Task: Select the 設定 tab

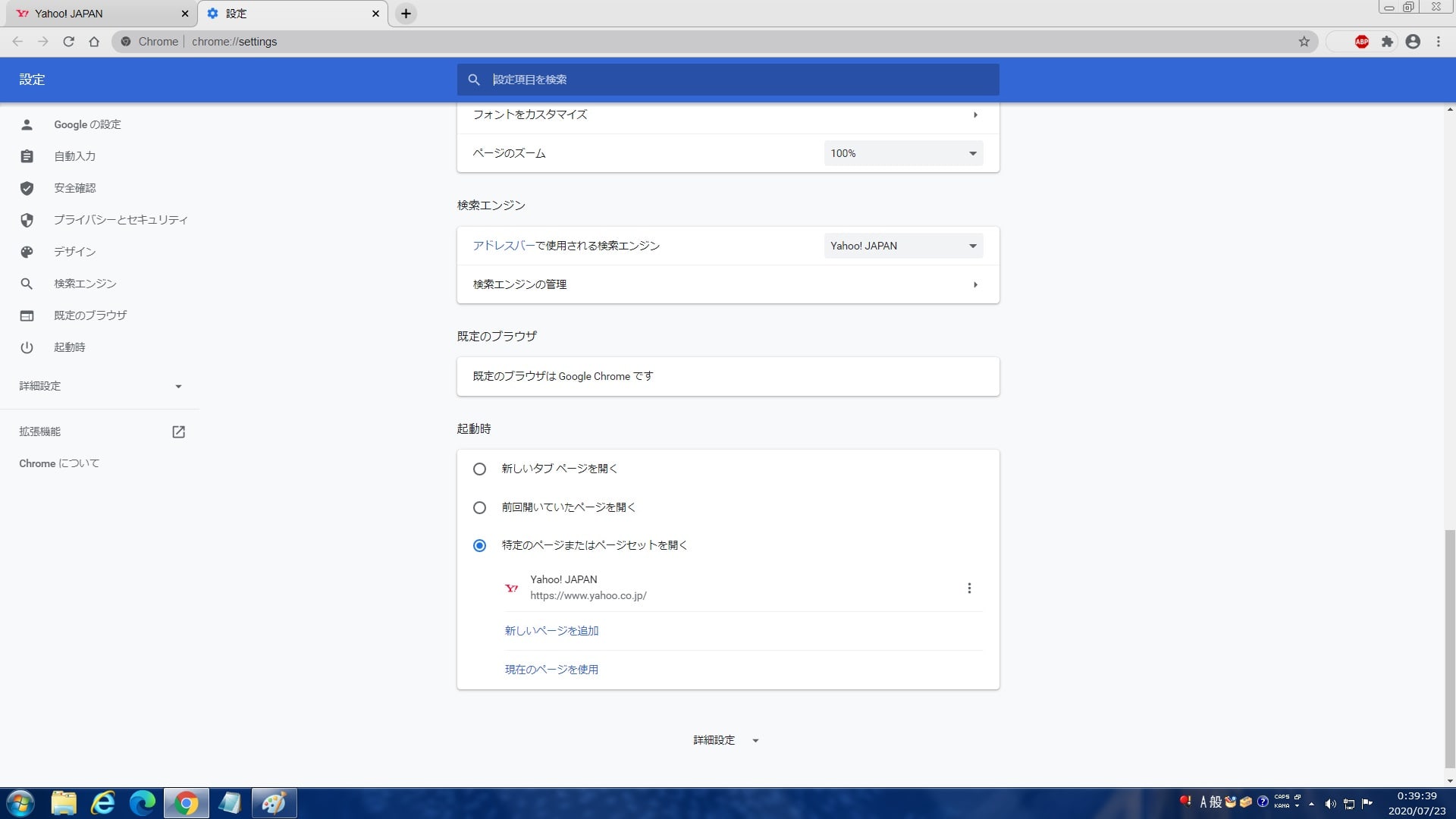Action: (293, 14)
